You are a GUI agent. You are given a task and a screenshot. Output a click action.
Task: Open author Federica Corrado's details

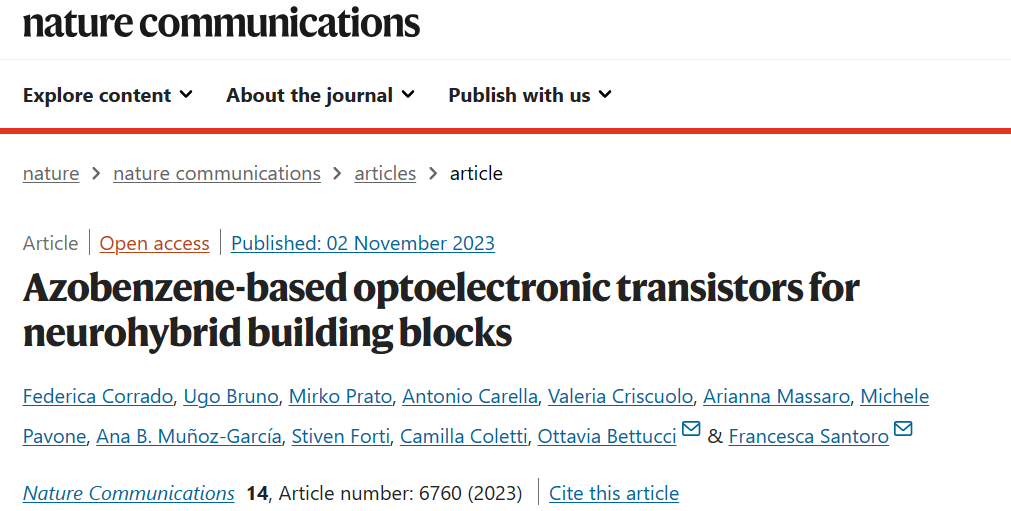97,396
